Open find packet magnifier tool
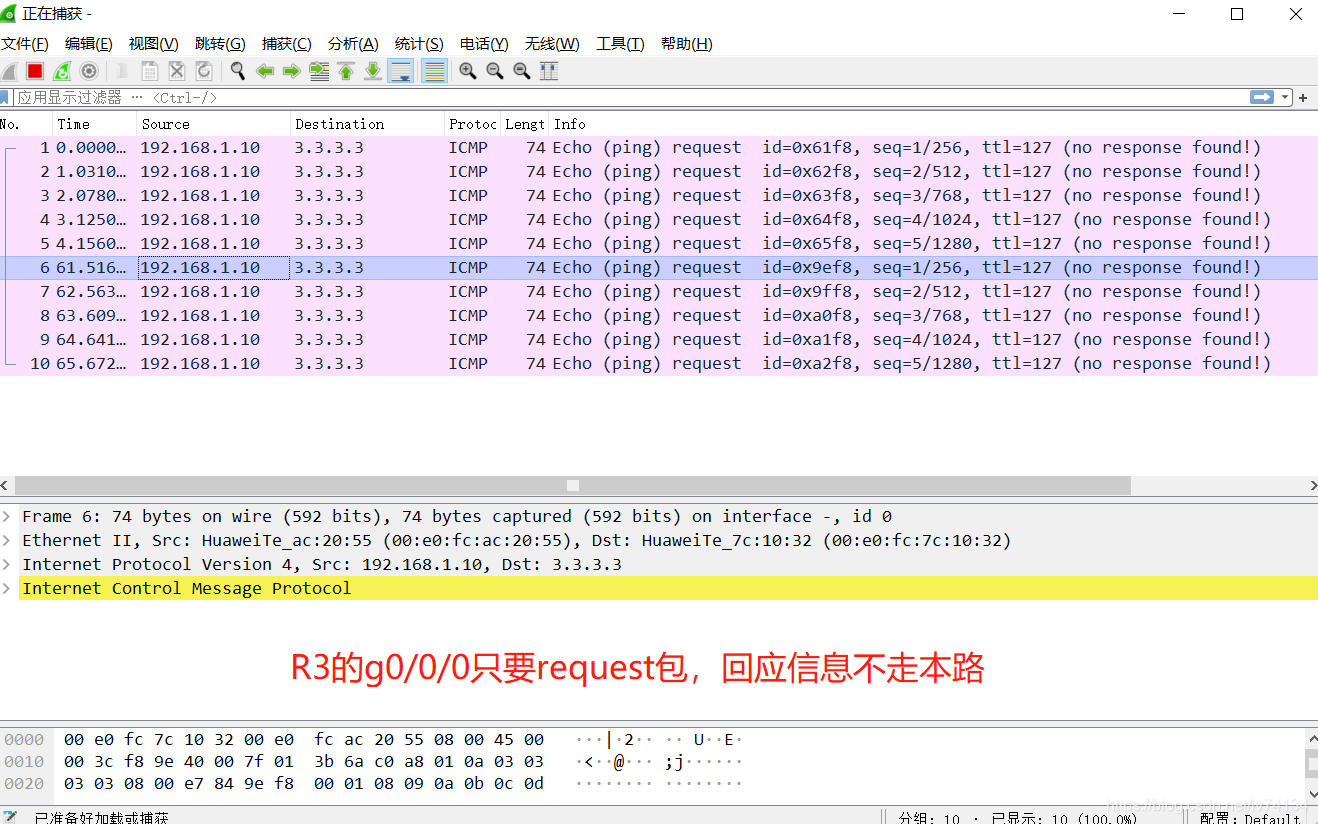 [238, 71]
